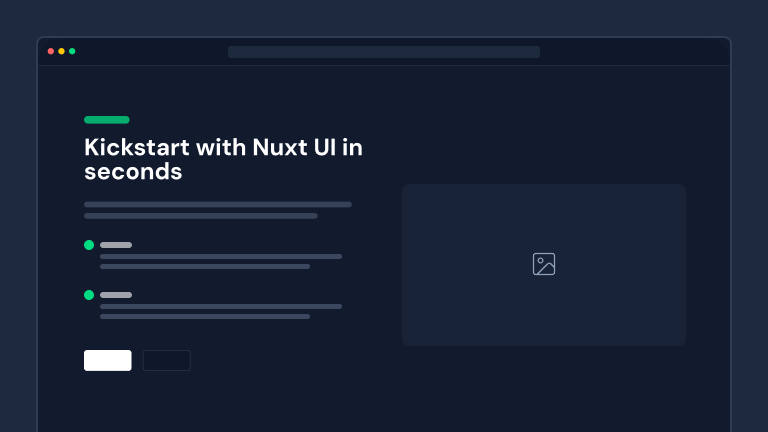The image size is (768, 432).
Task: Select the second feature's title placeholder
Action: 116,295
